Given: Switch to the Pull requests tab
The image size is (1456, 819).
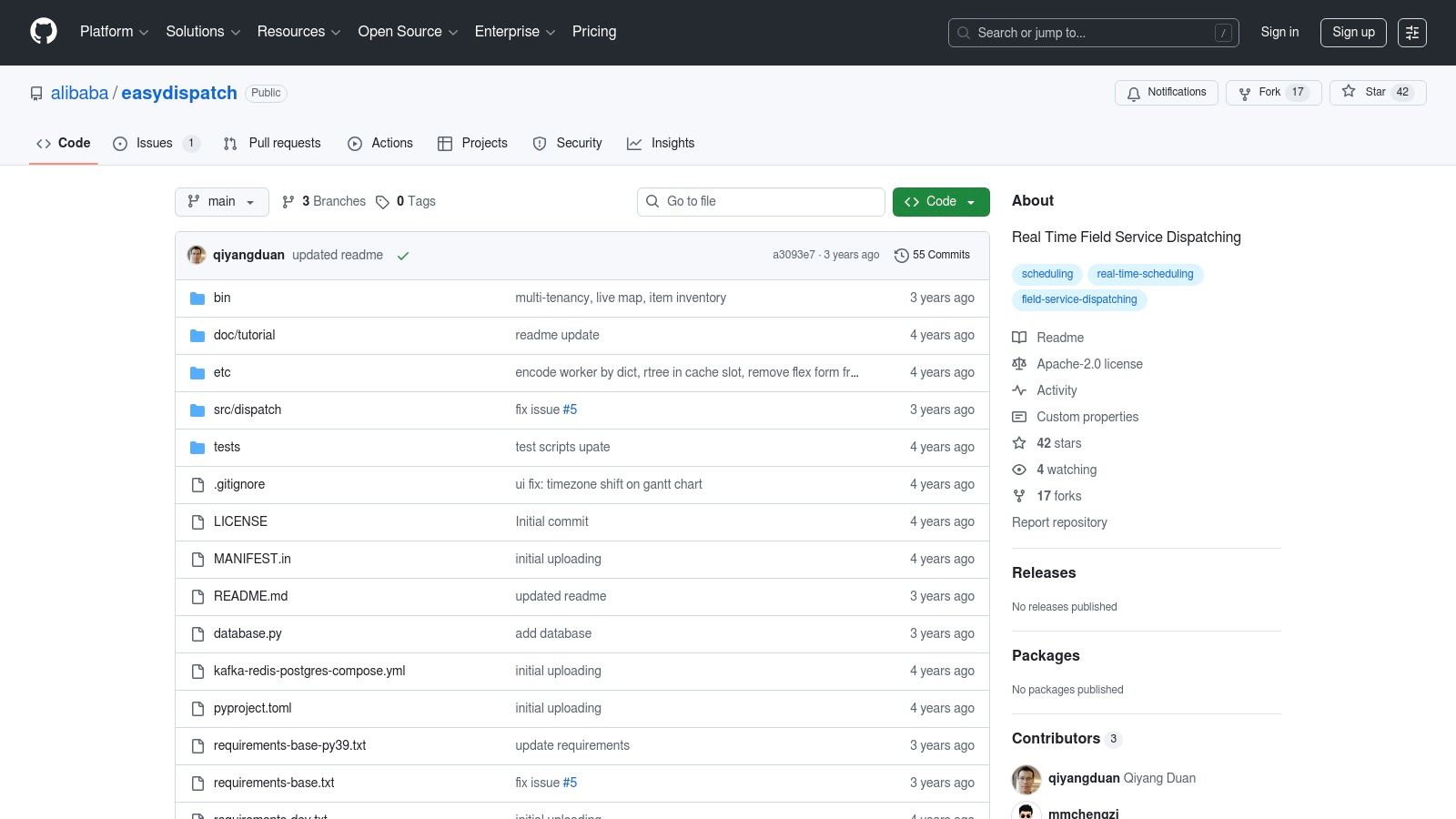Looking at the screenshot, I should click(272, 144).
